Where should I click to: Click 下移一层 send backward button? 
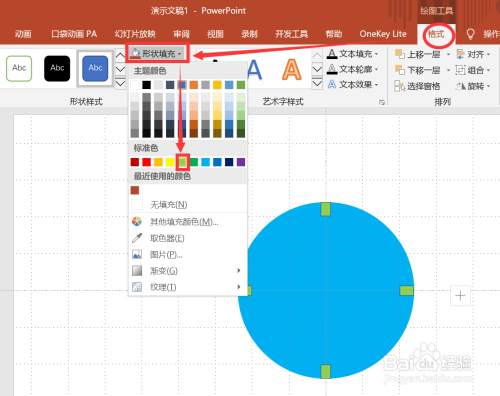click(x=418, y=70)
